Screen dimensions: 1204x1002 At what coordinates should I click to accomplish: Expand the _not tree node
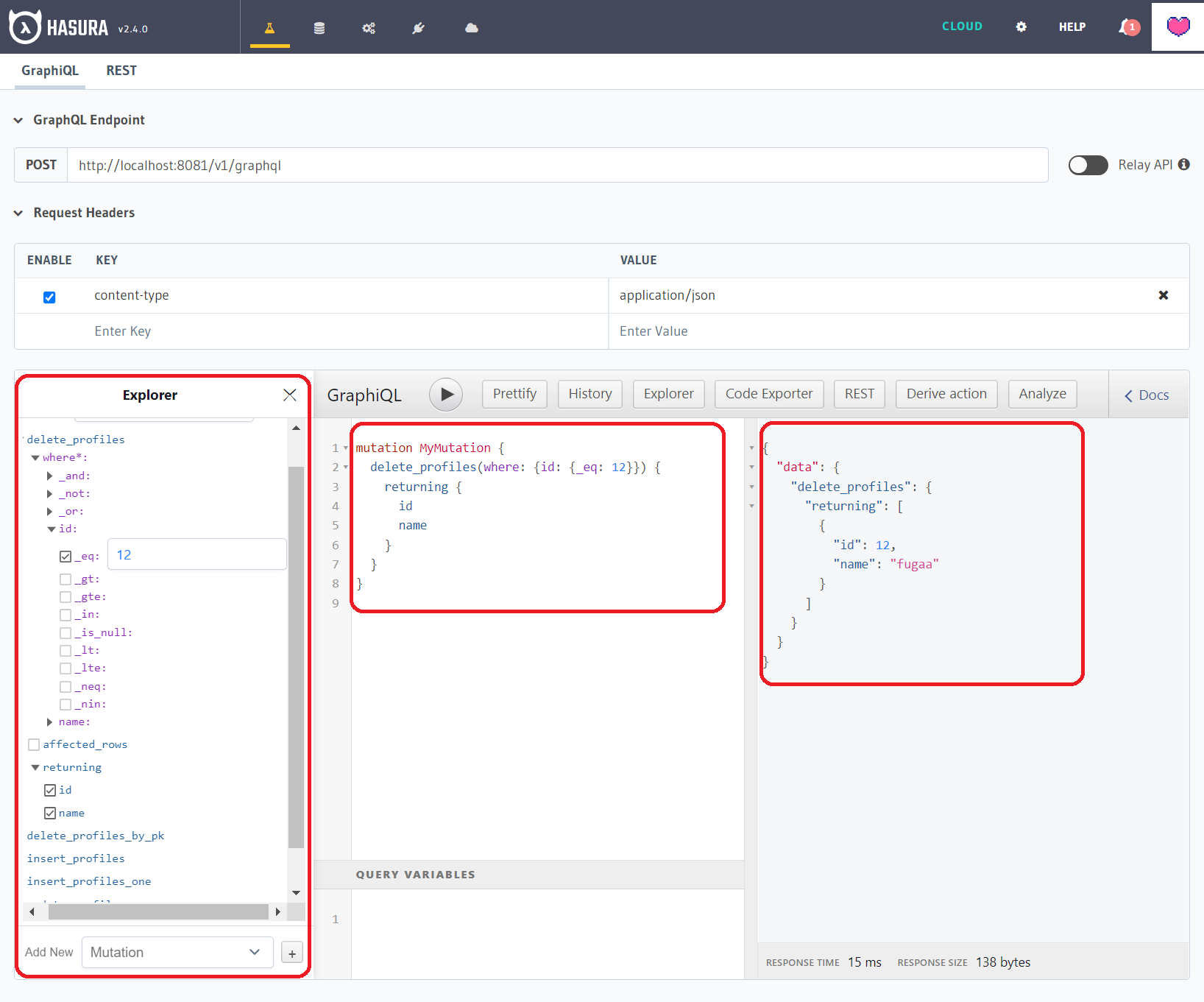pyautogui.click(x=50, y=494)
